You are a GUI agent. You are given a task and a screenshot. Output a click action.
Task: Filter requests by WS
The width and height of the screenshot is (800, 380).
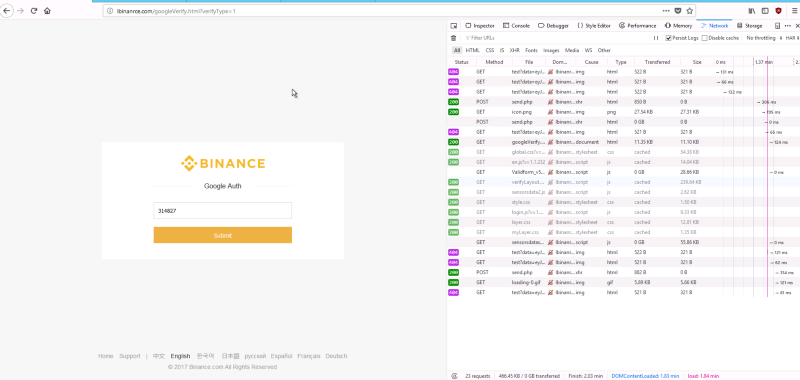point(588,50)
